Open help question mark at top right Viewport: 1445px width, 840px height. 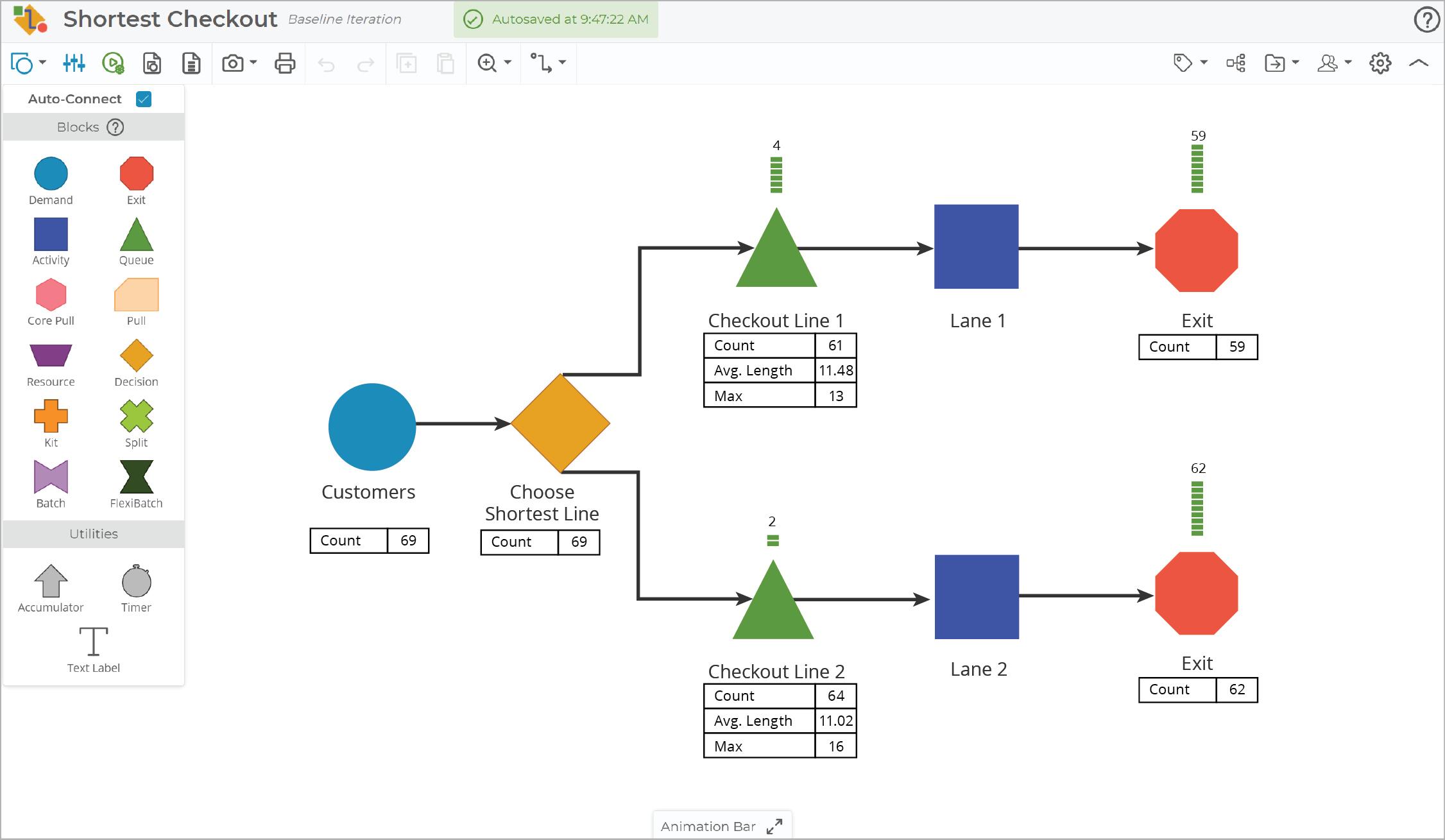click(1426, 19)
